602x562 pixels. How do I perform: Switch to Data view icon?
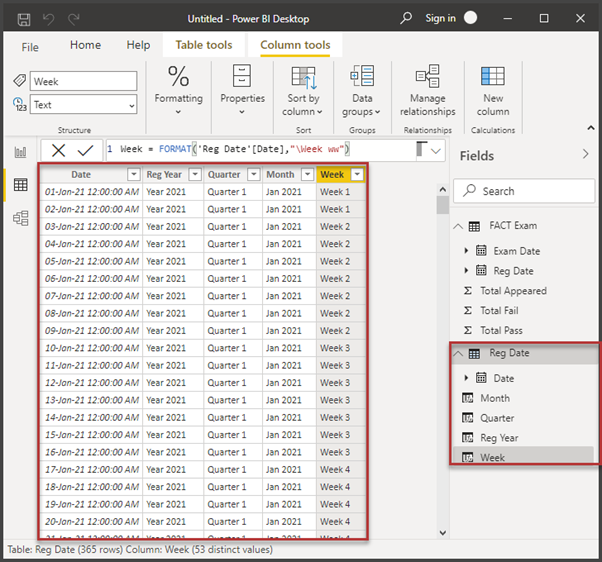pyautogui.click(x=20, y=185)
